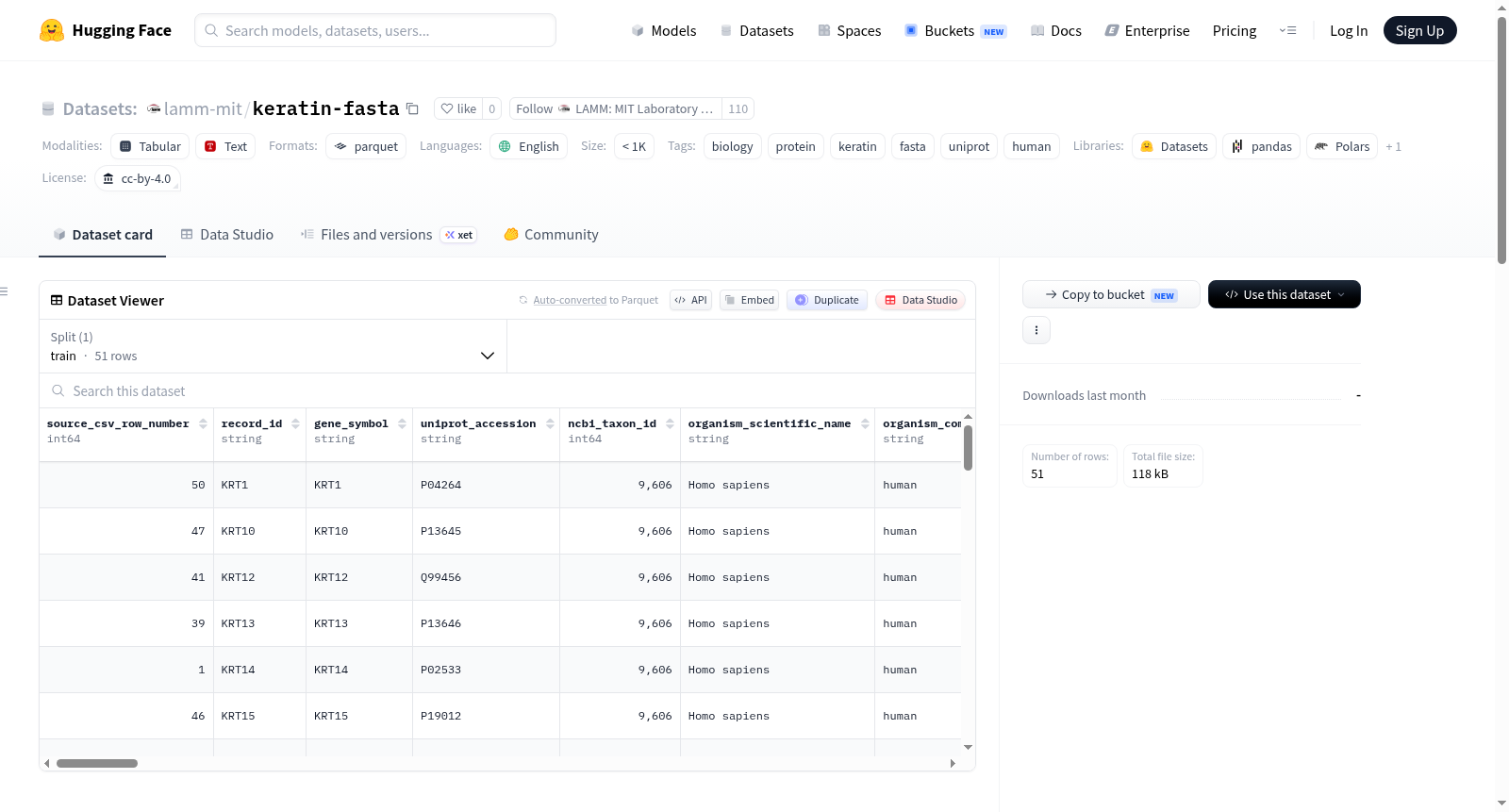Click the Duplicate button
1509x812 pixels.
(826, 300)
